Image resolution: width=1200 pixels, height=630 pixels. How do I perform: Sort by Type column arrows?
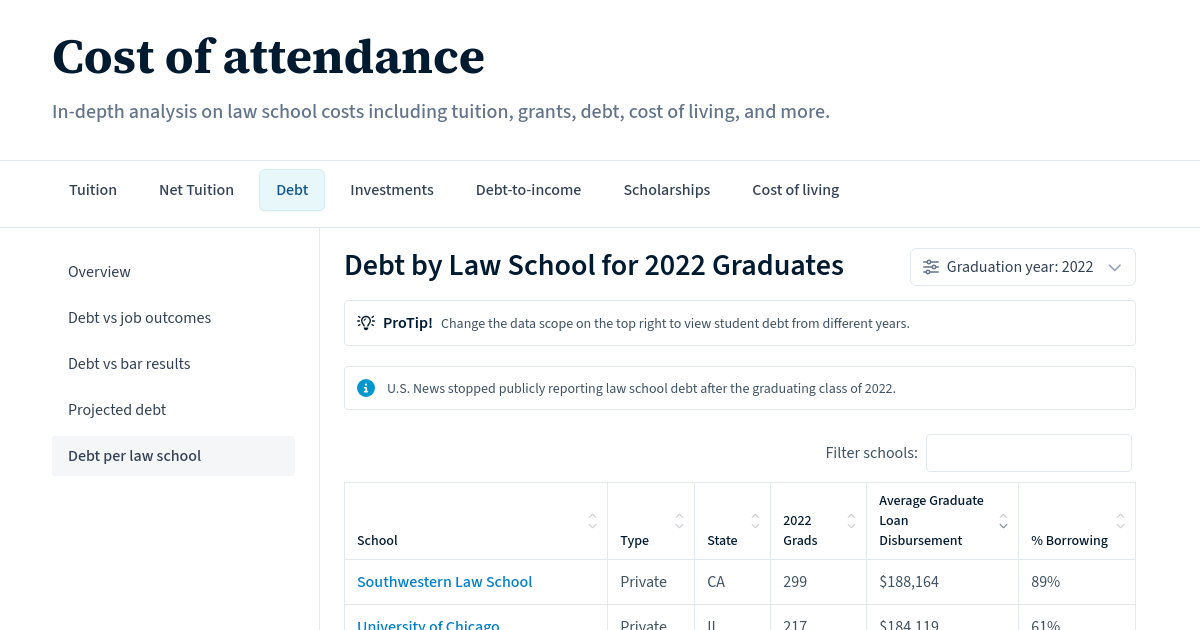(x=679, y=521)
